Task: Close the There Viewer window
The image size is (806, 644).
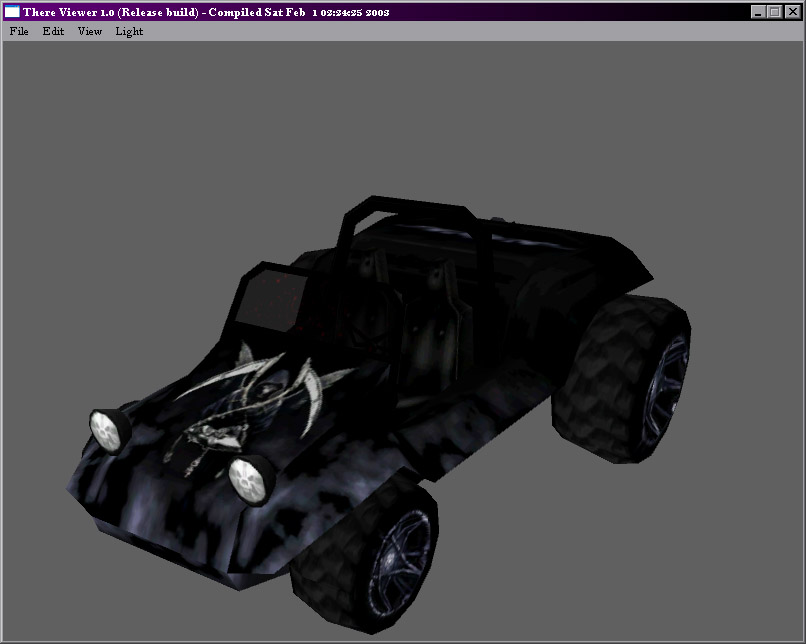Action: tap(793, 12)
